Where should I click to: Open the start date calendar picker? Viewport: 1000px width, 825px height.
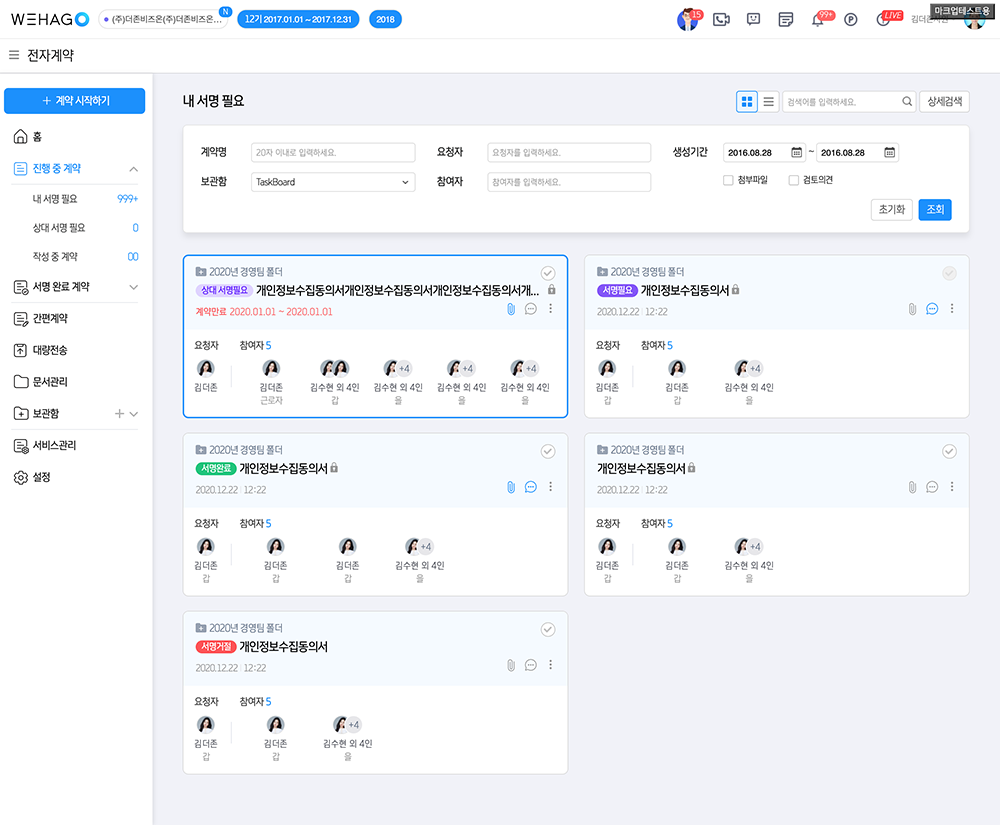point(797,153)
